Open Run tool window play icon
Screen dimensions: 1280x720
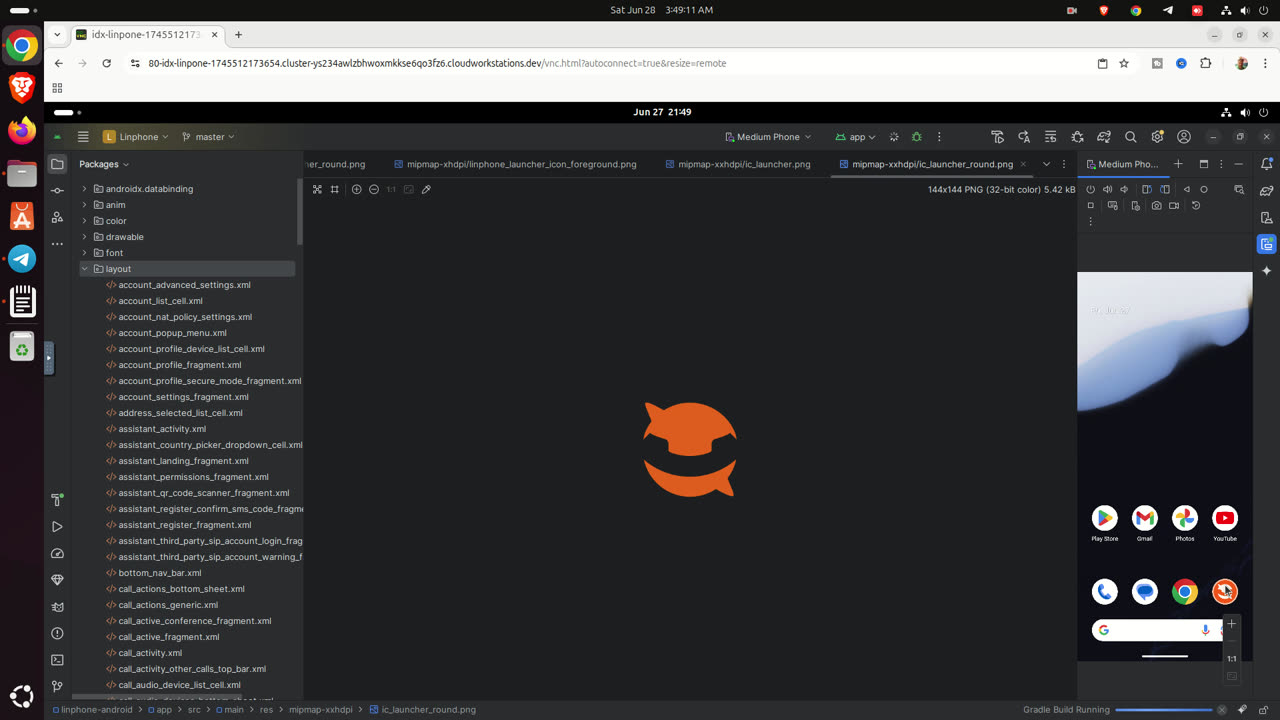click(57, 527)
